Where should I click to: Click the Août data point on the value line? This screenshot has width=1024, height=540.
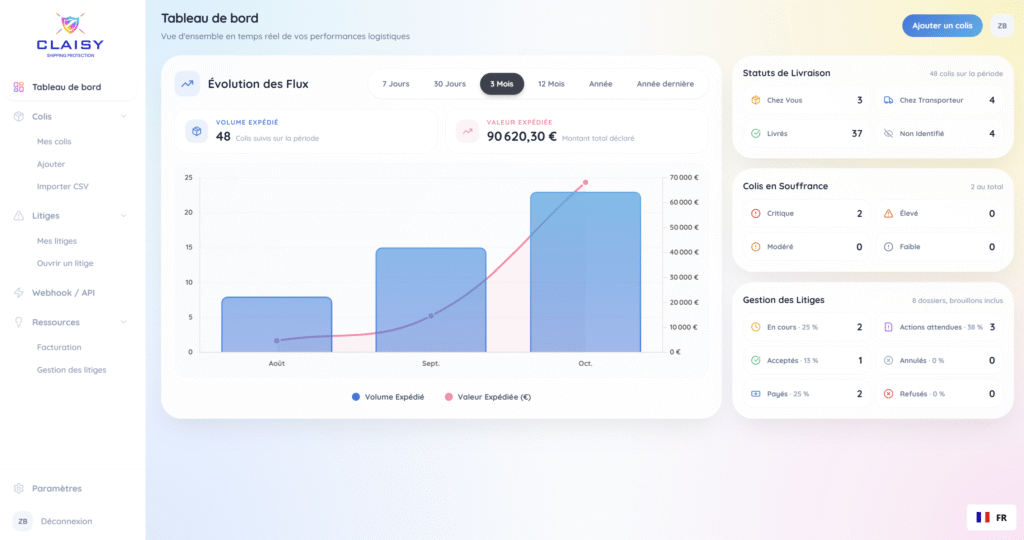pos(277,341)
